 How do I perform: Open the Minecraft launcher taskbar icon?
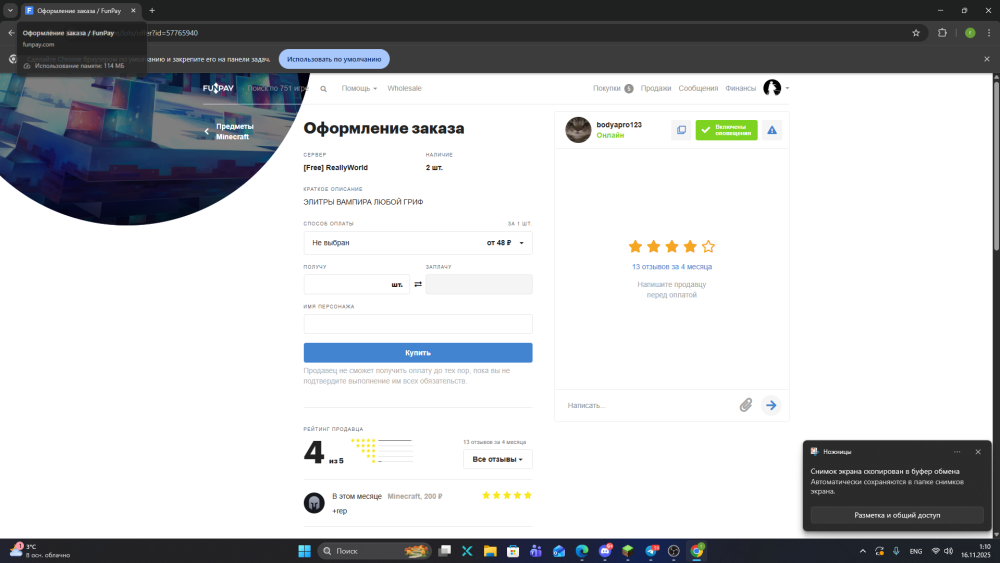(628, 551)
